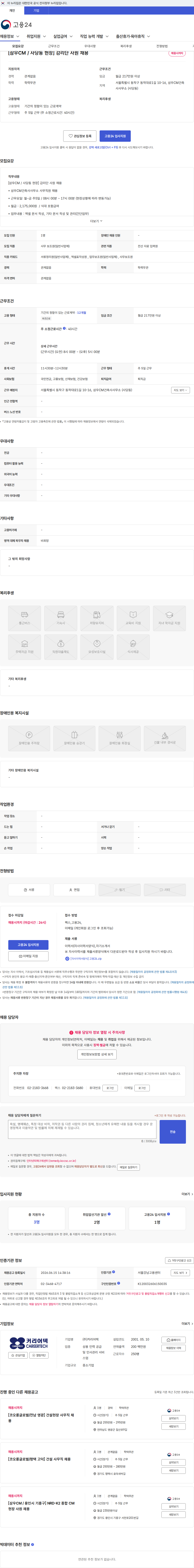Click the 거짓구인광고 신고 button
The height and width of the screenshot is (1568, 194).
pyautogui.click(x=179, y=1261)
